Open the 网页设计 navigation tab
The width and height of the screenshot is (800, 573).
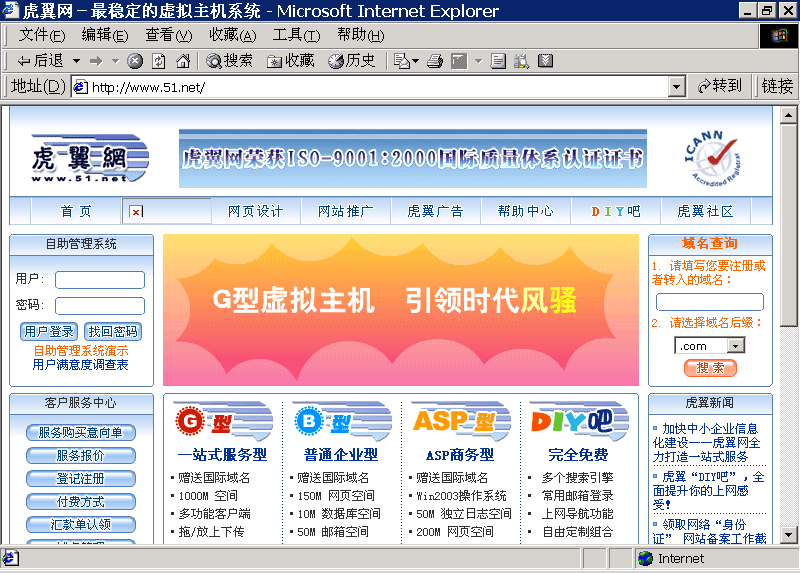(255, 211)
